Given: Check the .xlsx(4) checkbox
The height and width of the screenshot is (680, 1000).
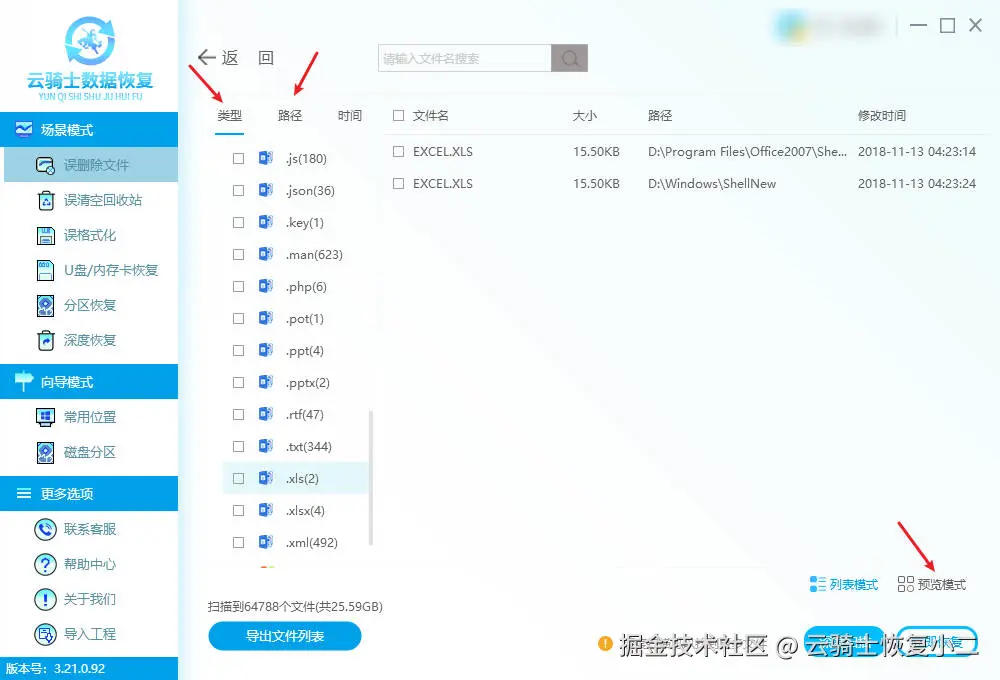Looking at the screenshot, I should (x=239, y=510).
